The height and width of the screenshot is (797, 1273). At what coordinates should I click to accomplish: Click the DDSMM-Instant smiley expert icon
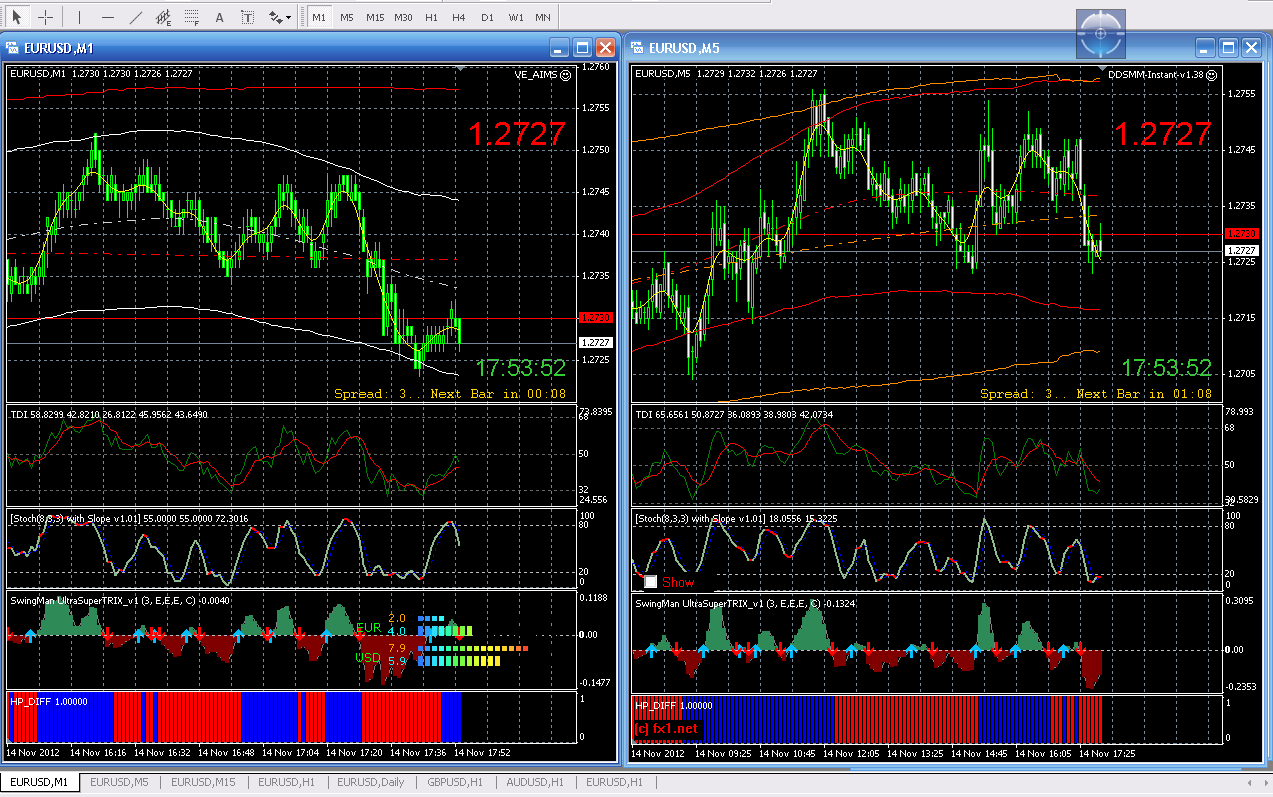(x=1212, y=74)
